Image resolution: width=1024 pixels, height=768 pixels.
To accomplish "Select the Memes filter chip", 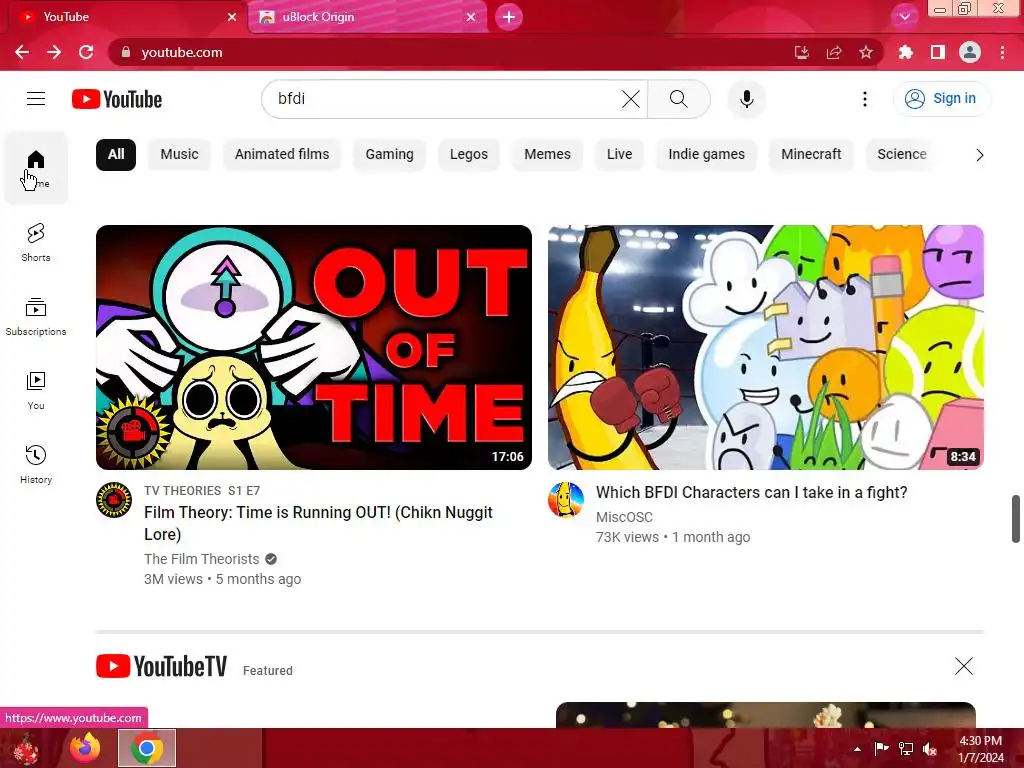I will 547,155.
